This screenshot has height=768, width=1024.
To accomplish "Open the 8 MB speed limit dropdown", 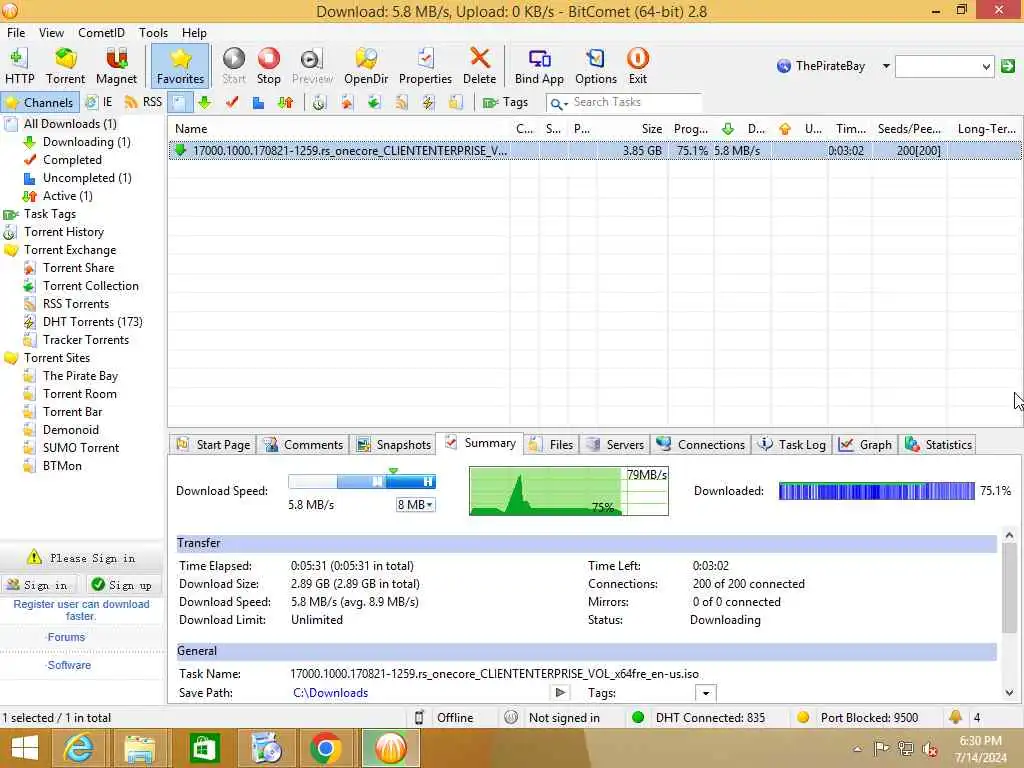I will 415,505.
